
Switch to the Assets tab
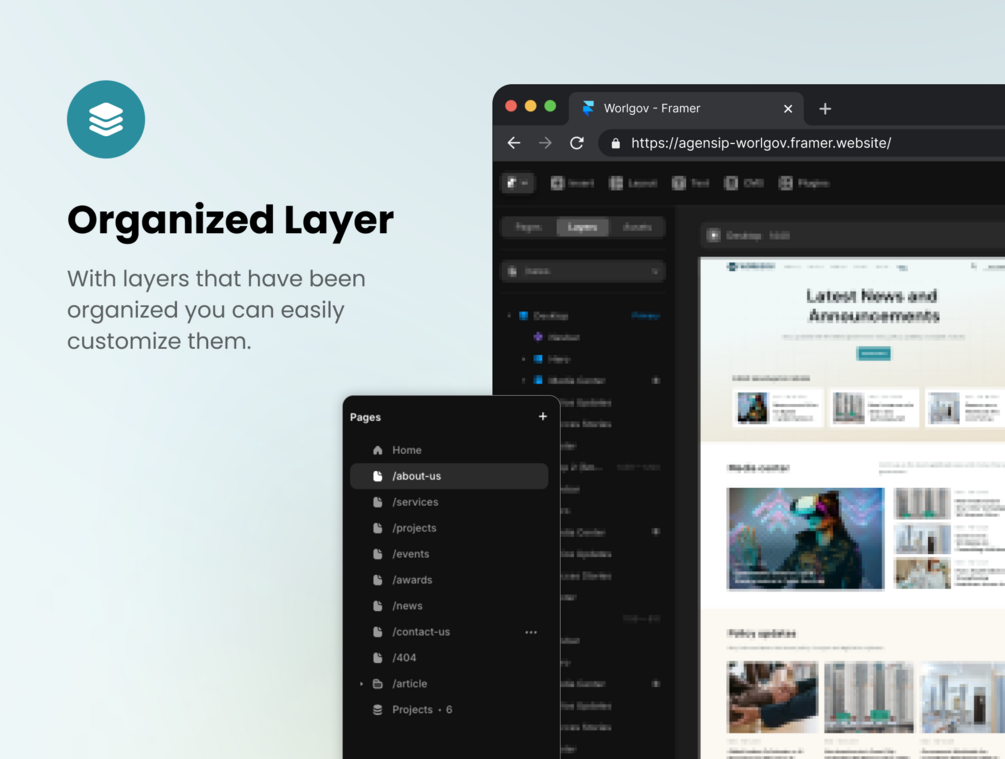click(x=637, y=227)
